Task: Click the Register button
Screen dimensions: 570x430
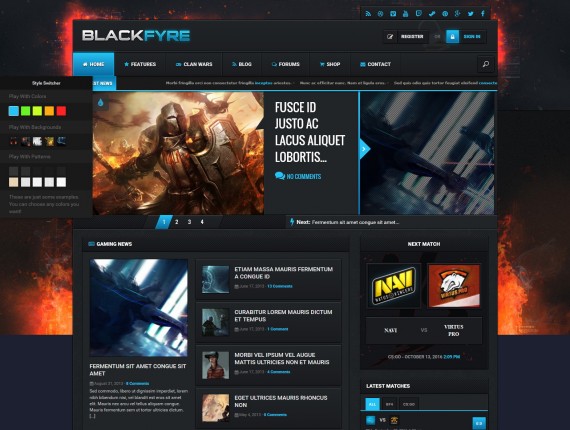Action: 406,37
